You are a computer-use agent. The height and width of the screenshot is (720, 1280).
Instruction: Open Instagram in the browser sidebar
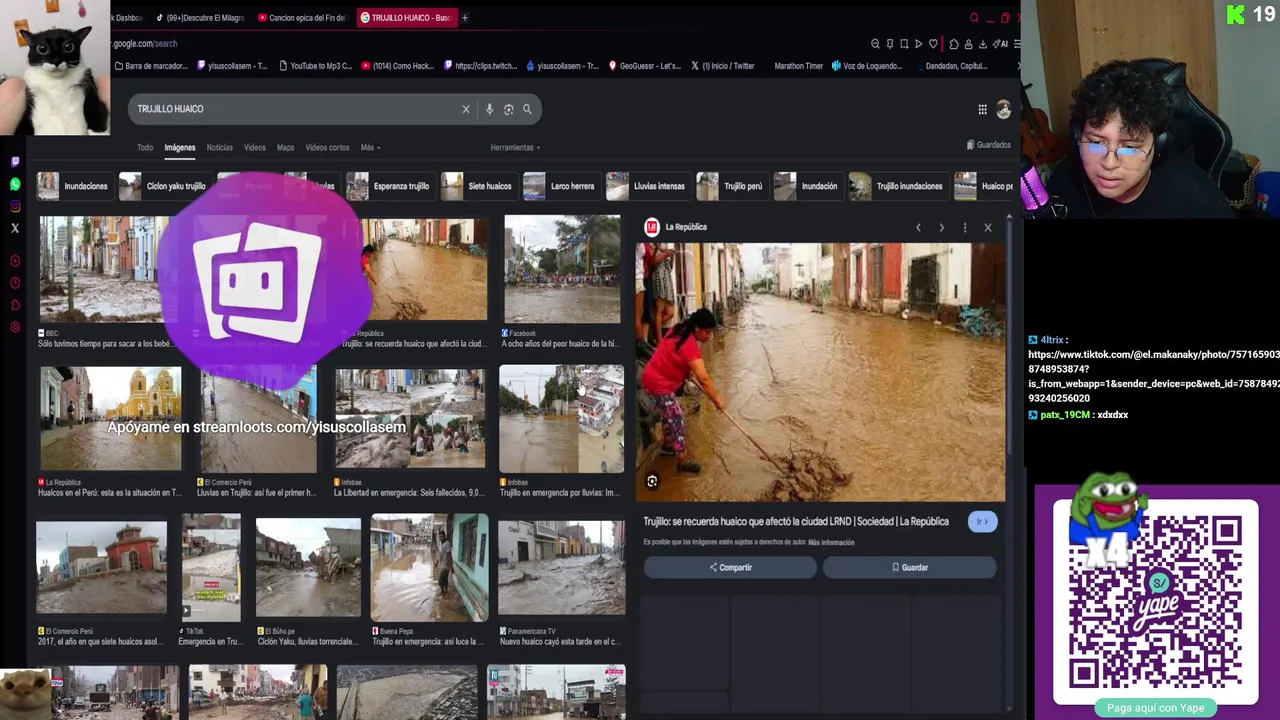tap(15, 206)
